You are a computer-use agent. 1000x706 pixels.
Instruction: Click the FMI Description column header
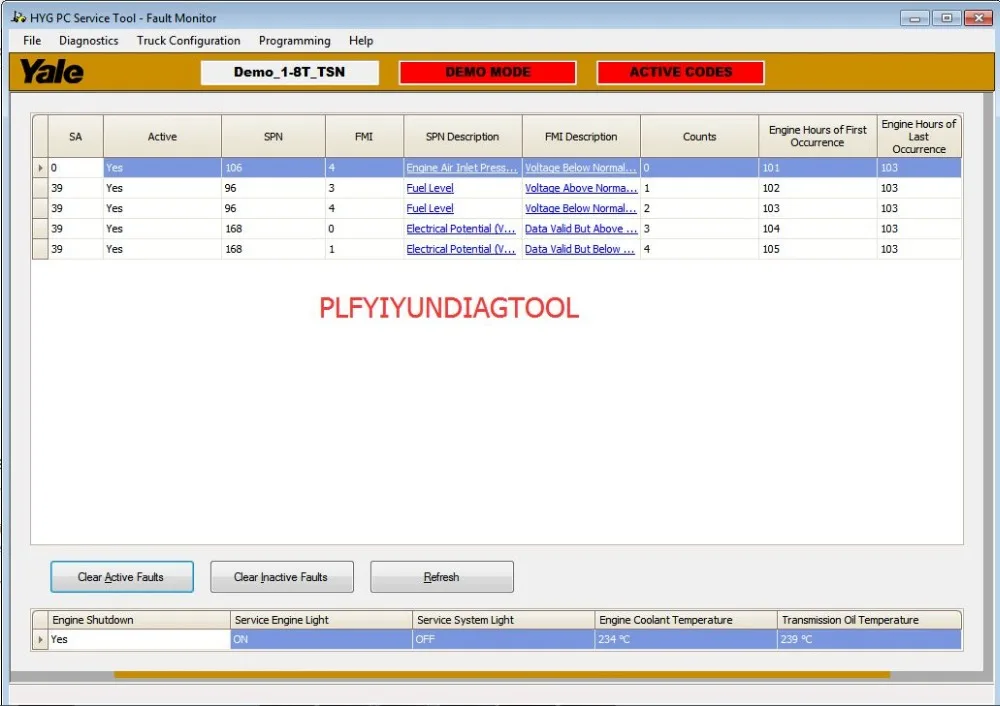581,136
